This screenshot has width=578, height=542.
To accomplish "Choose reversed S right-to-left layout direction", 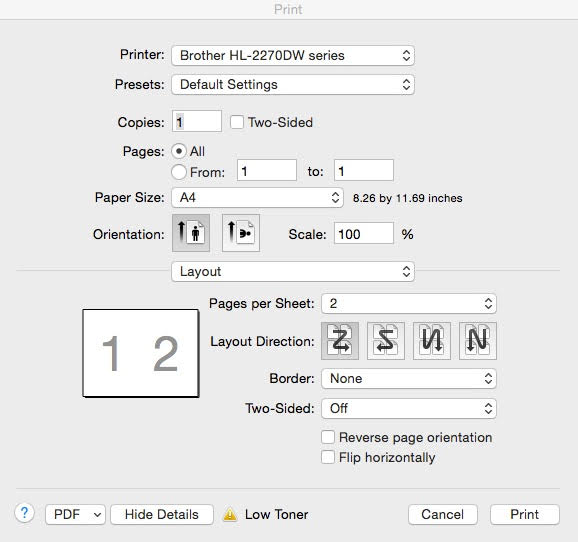I will point(386,341).
